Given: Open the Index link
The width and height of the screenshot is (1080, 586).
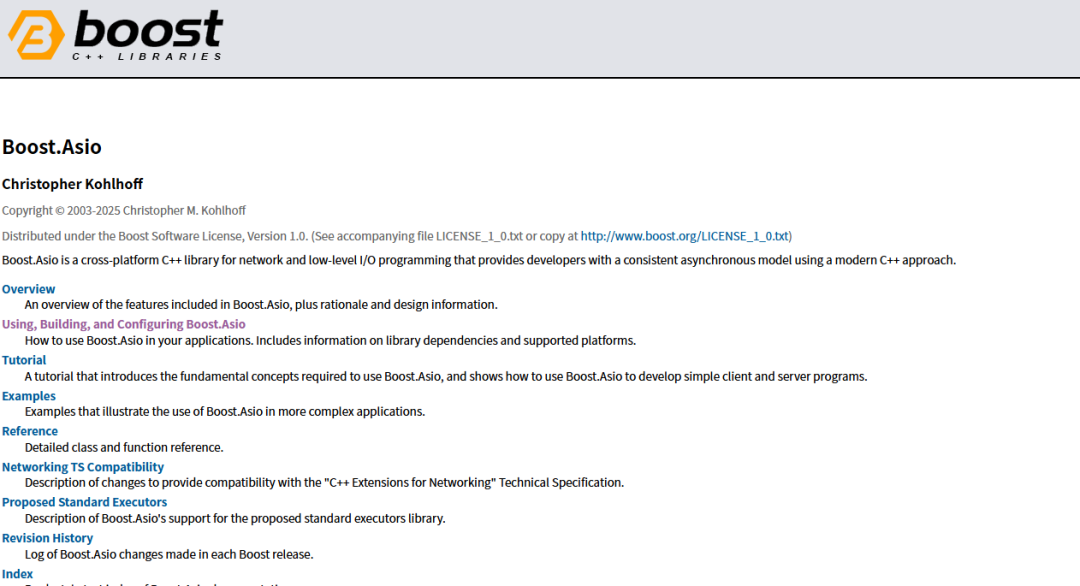Looking at the screenshot, I should [x=18, y=573].
